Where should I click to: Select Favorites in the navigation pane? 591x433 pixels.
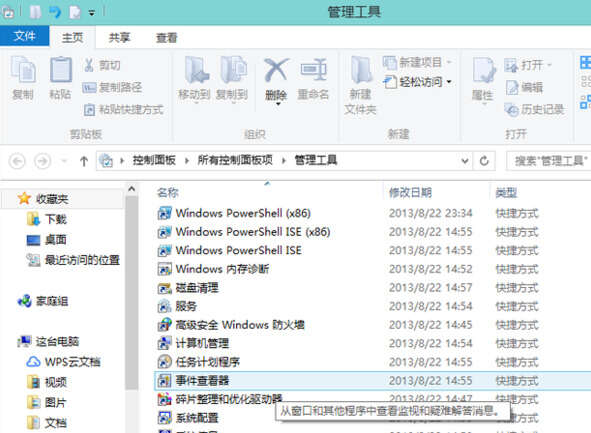click(52, 199)
